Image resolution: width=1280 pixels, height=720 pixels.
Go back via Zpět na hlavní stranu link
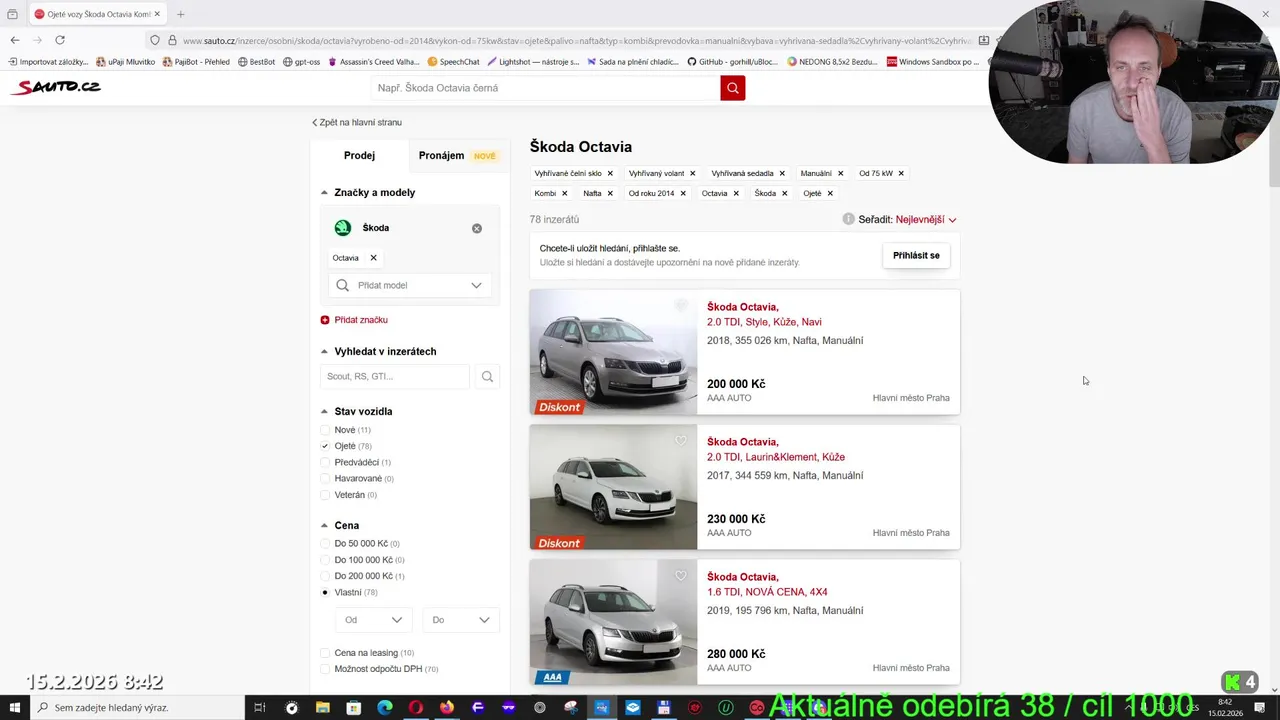(x=357, y=122)
